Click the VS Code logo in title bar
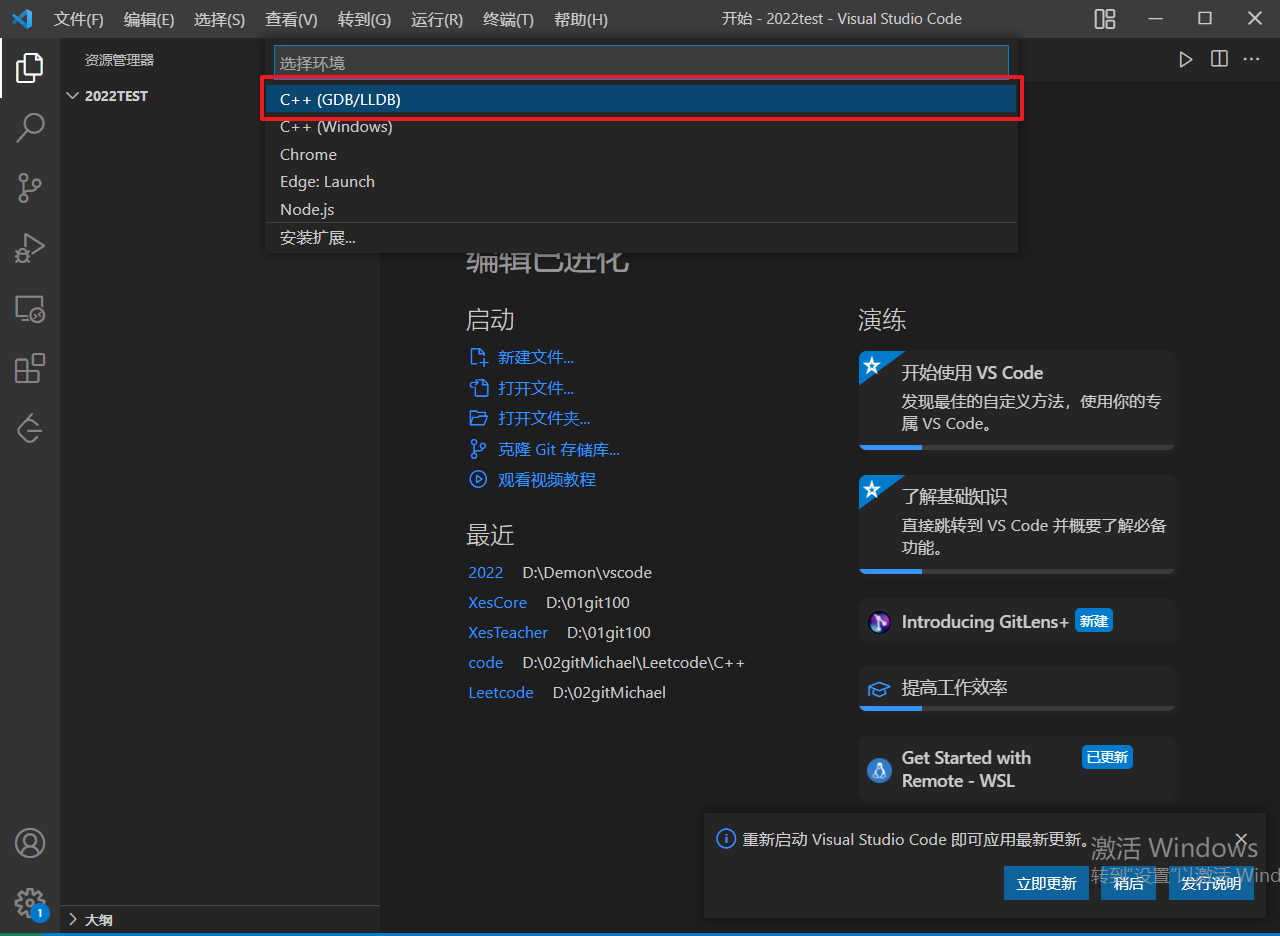Screen dimensions: 1280x936 [x=22, y=19]
